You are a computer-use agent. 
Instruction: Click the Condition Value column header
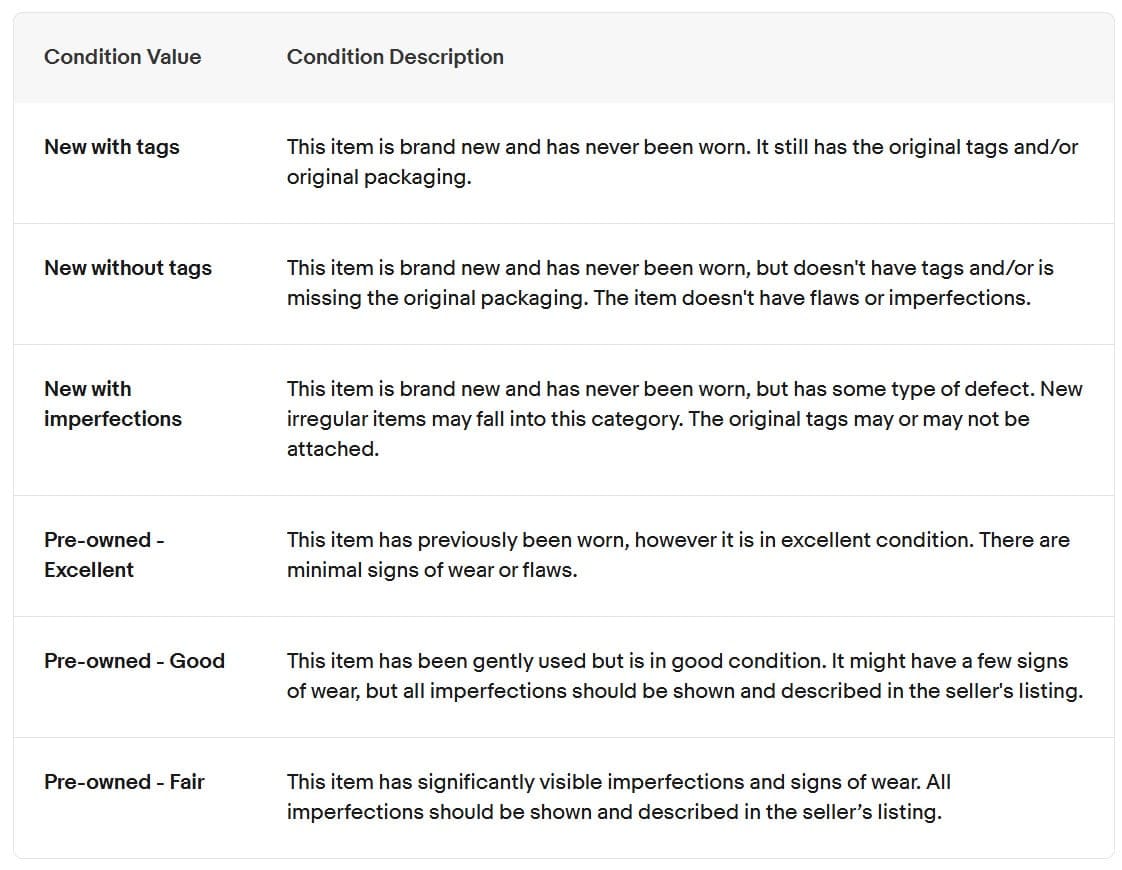point(122,57)
